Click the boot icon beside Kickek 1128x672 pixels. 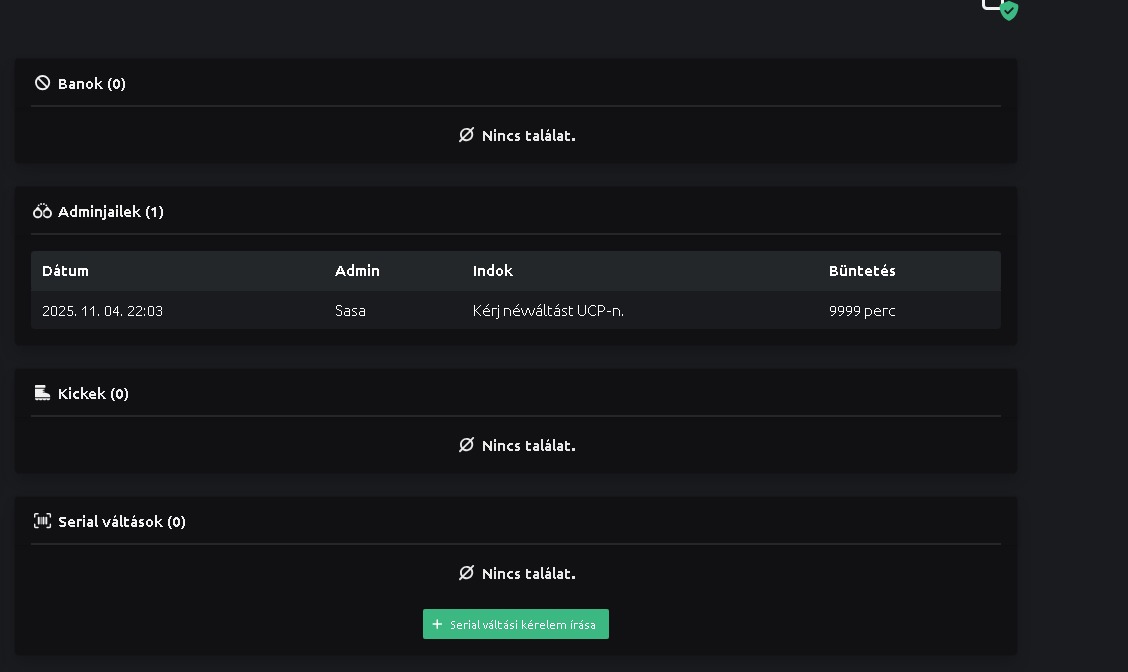(x=42, y=393)
